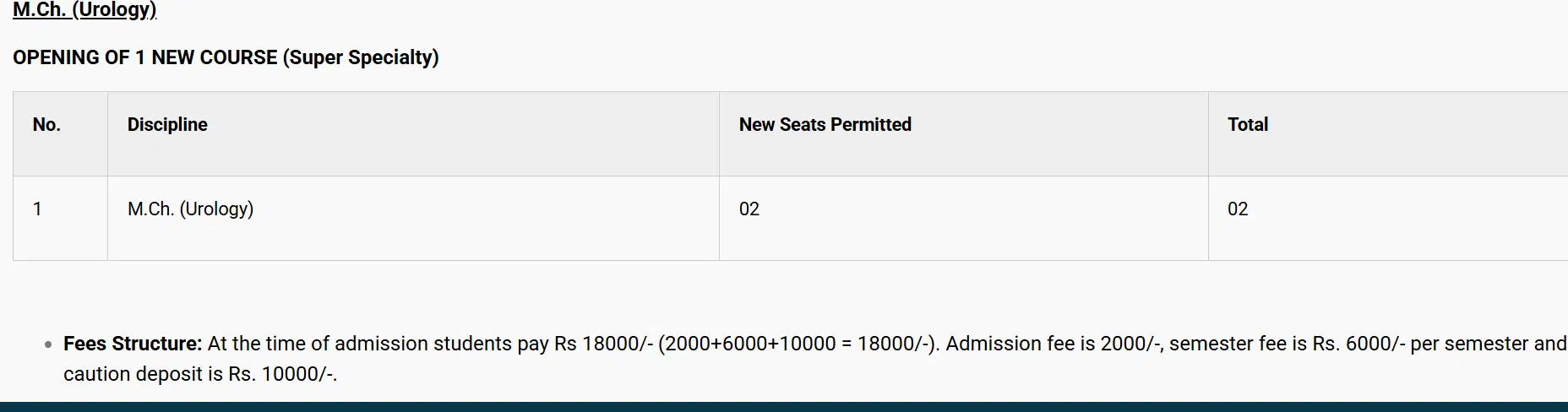Screen dimensions: 1568x412
Task: Click the bullet point before Fees Structure
Action: [48, 344]
